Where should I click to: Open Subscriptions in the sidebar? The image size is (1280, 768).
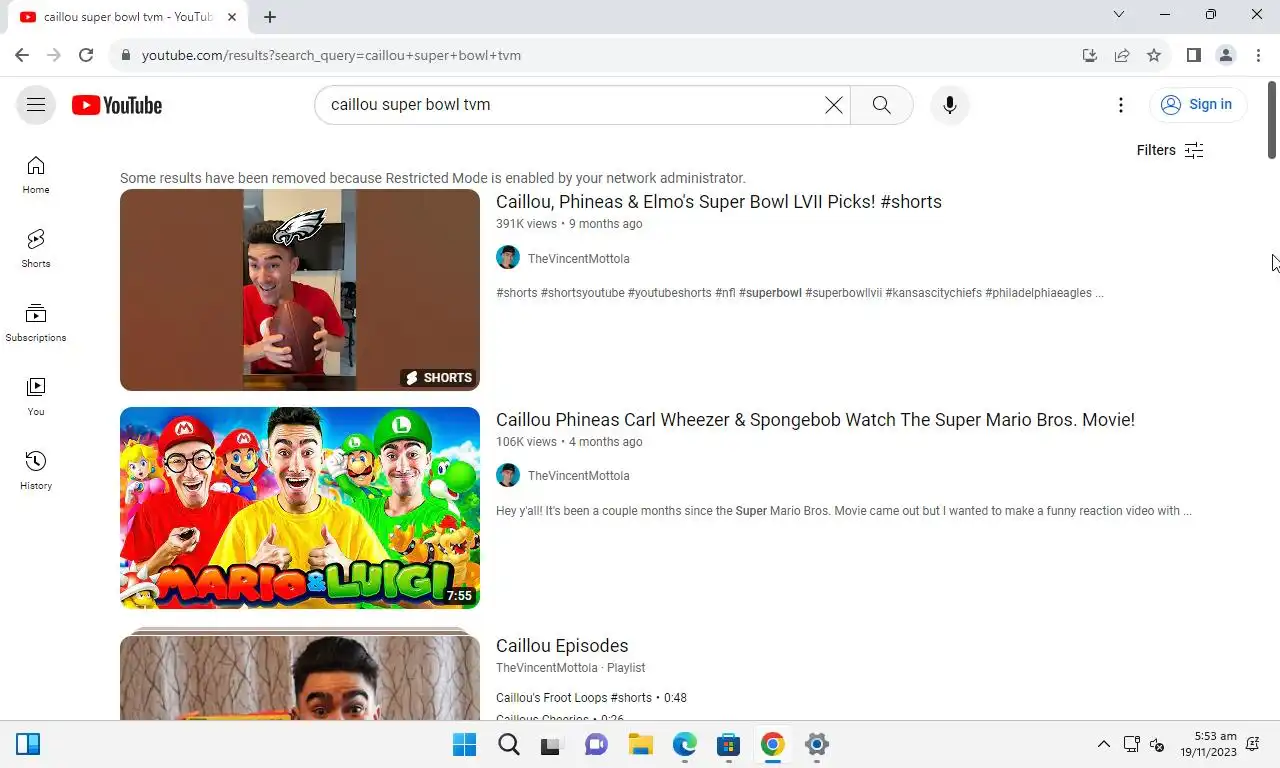coord(36,322)
